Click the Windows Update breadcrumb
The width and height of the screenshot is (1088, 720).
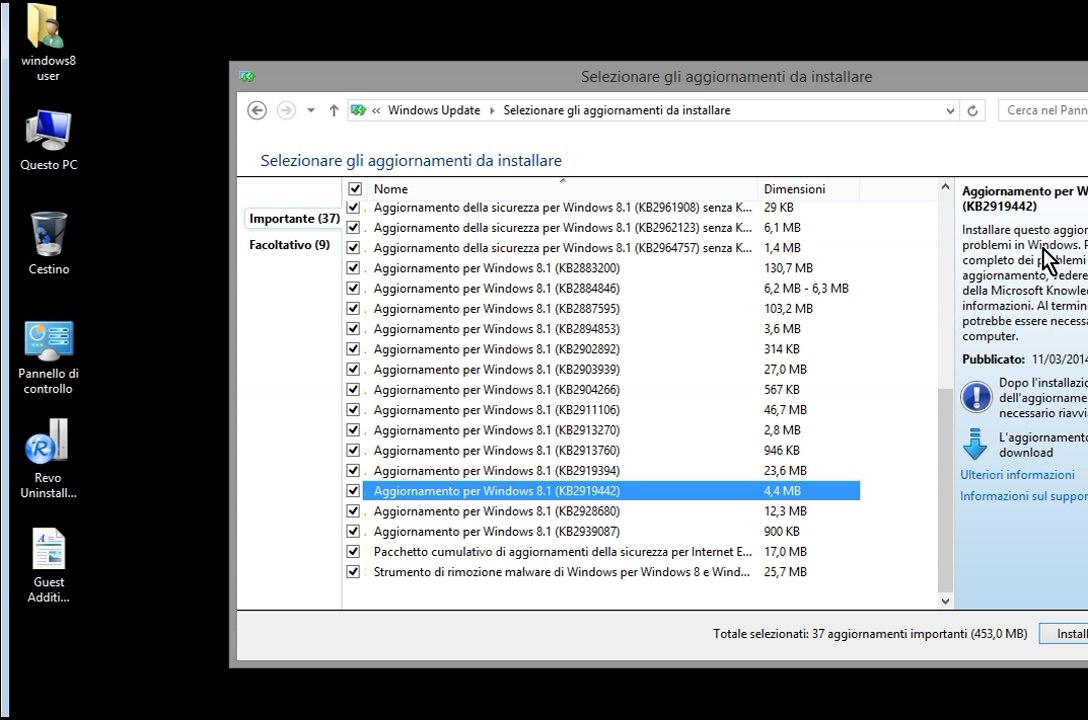click(434, 110)
